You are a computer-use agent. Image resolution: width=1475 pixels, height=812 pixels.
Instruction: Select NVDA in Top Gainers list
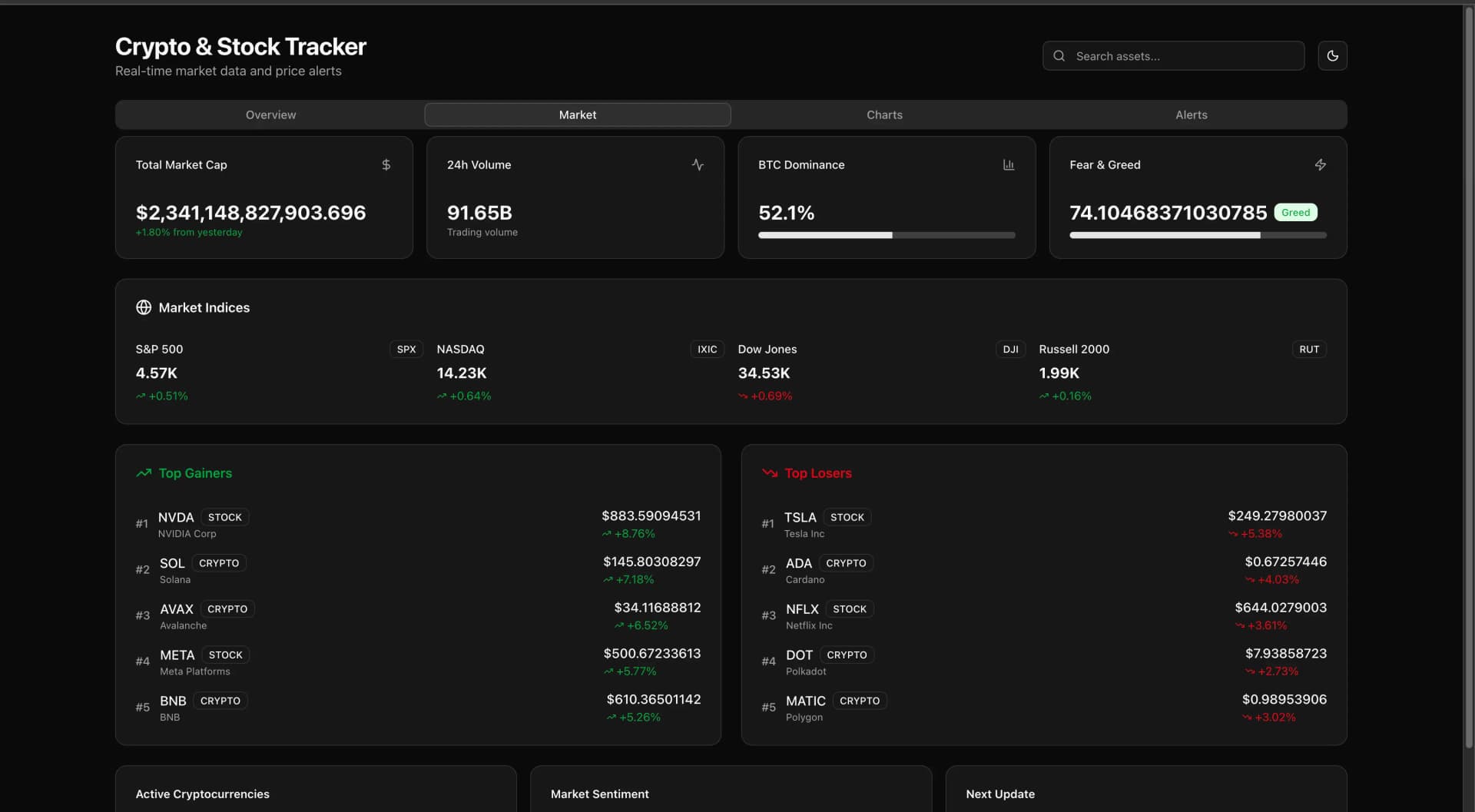click(x=176, y=517)
